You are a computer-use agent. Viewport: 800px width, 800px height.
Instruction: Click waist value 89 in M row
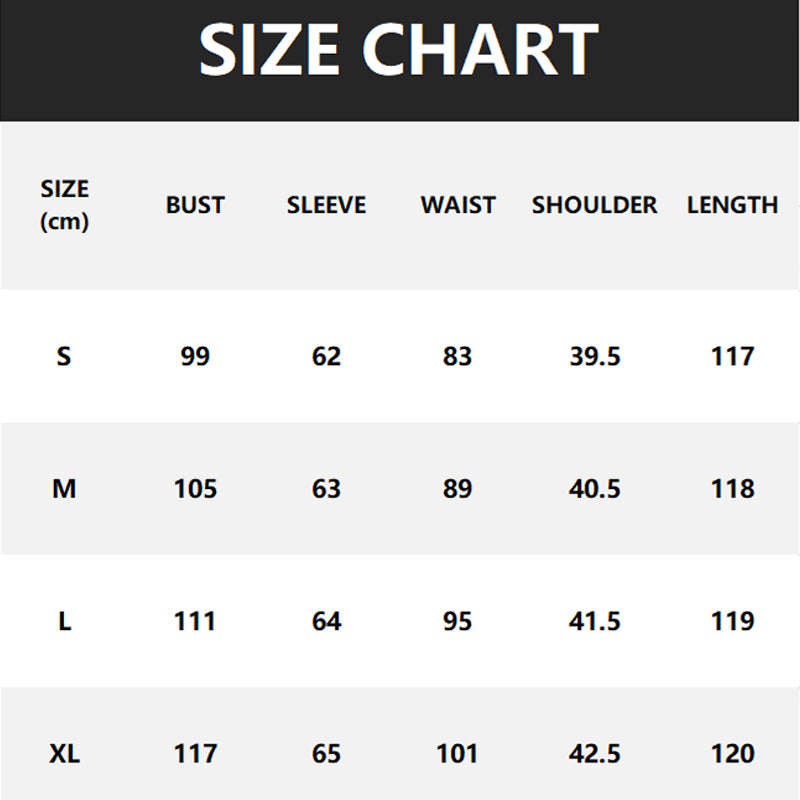(458, 489)
